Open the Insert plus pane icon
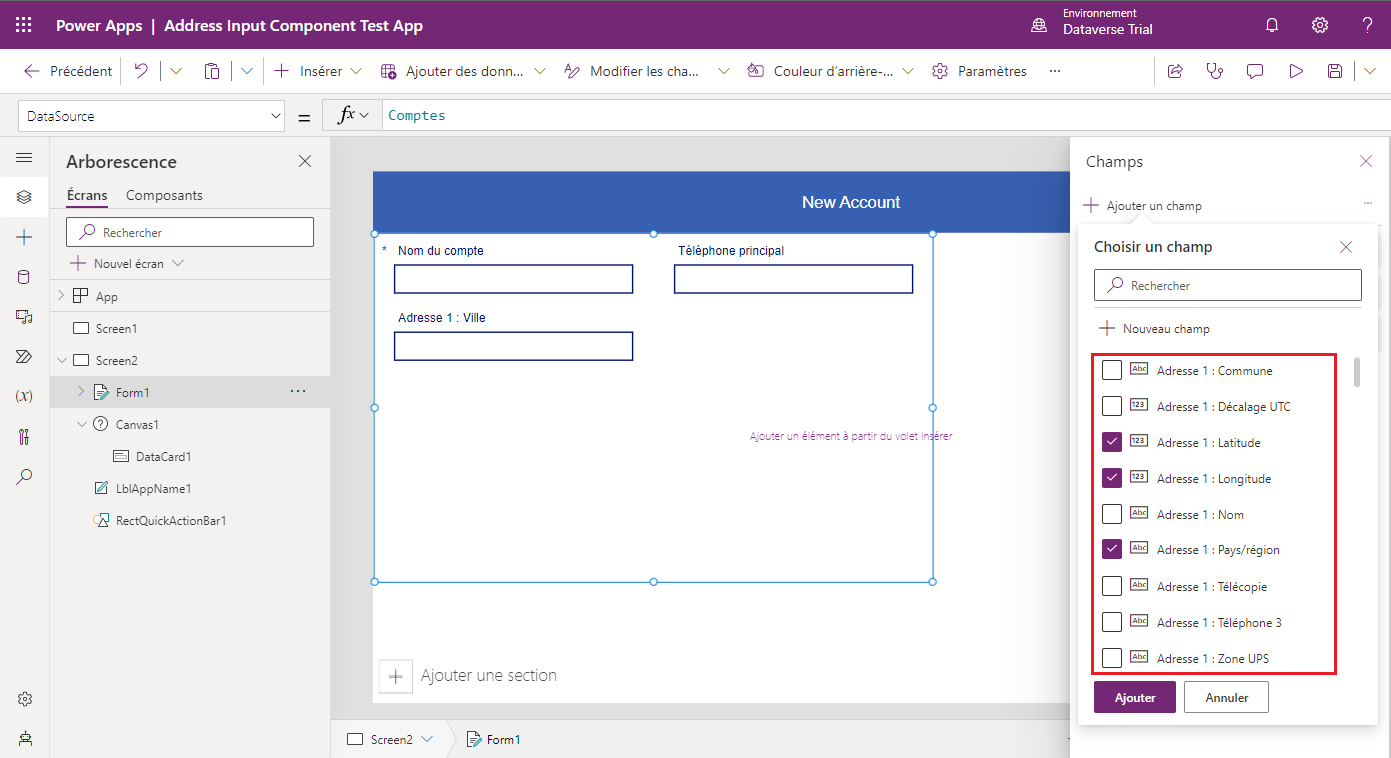The height and width of the screenshot is (758, 1391). (x=24, y=237)
